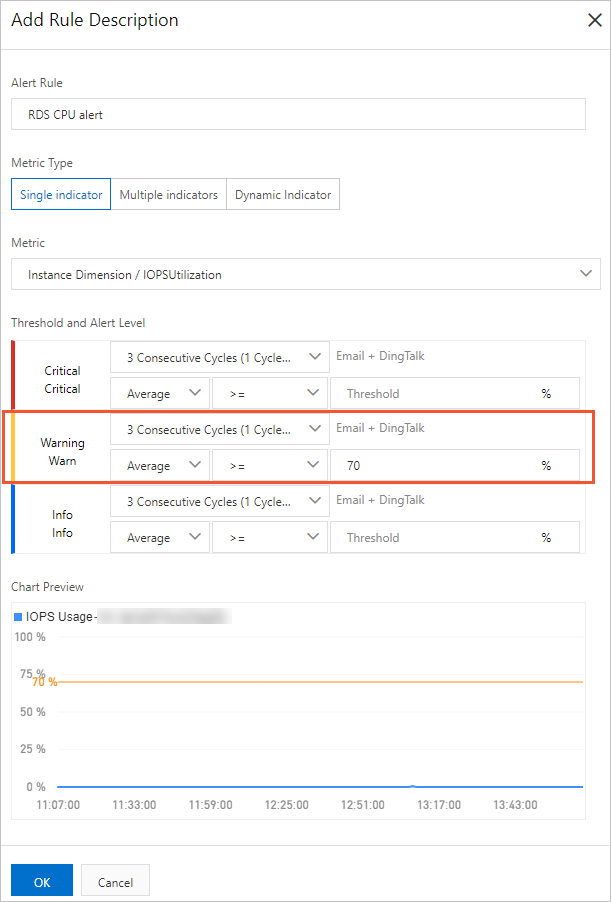Switch to Multiple indicators metric type
Image resolution: width=611 pixels, height=902 pixels.
point(168,194)
